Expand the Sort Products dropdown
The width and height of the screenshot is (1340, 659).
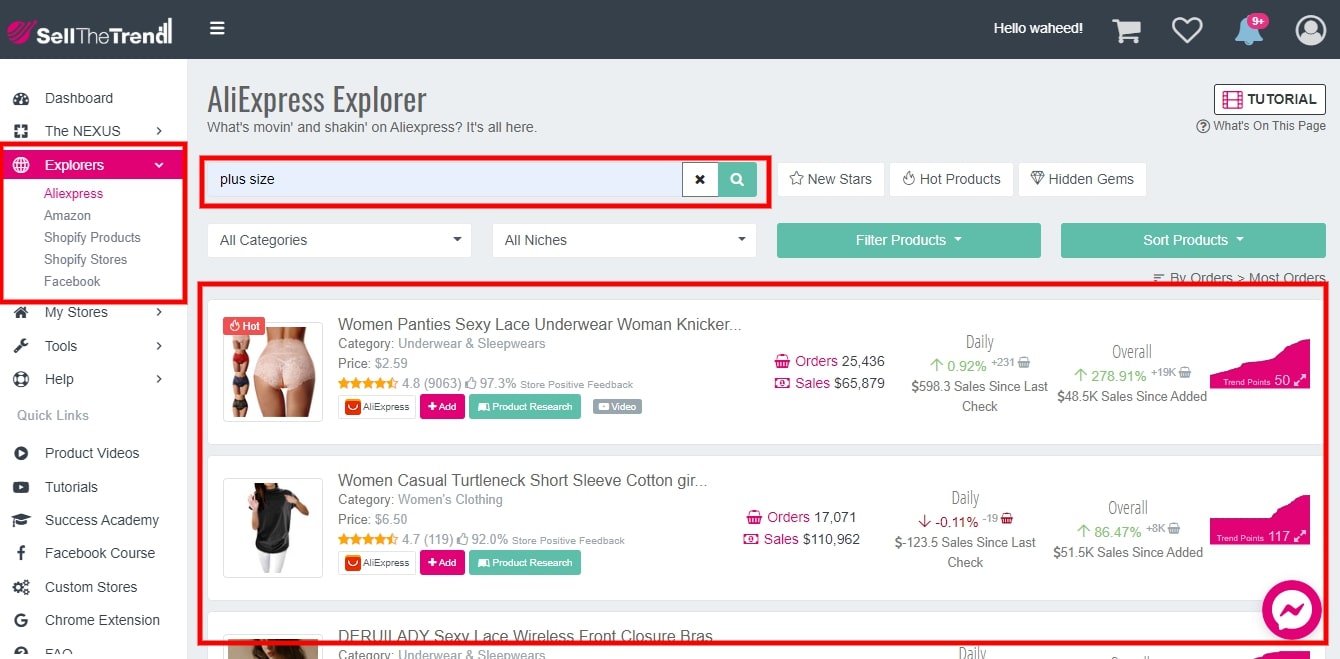(1192, 240)
